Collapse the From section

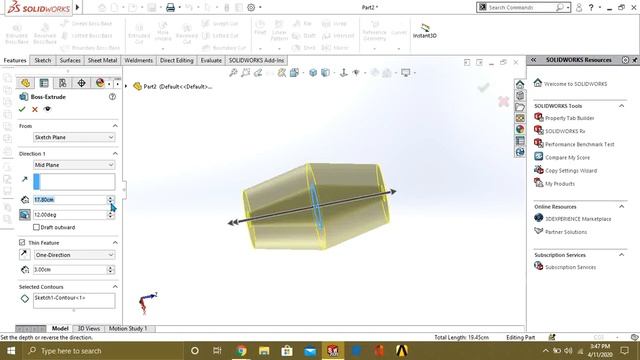point(115,126)
